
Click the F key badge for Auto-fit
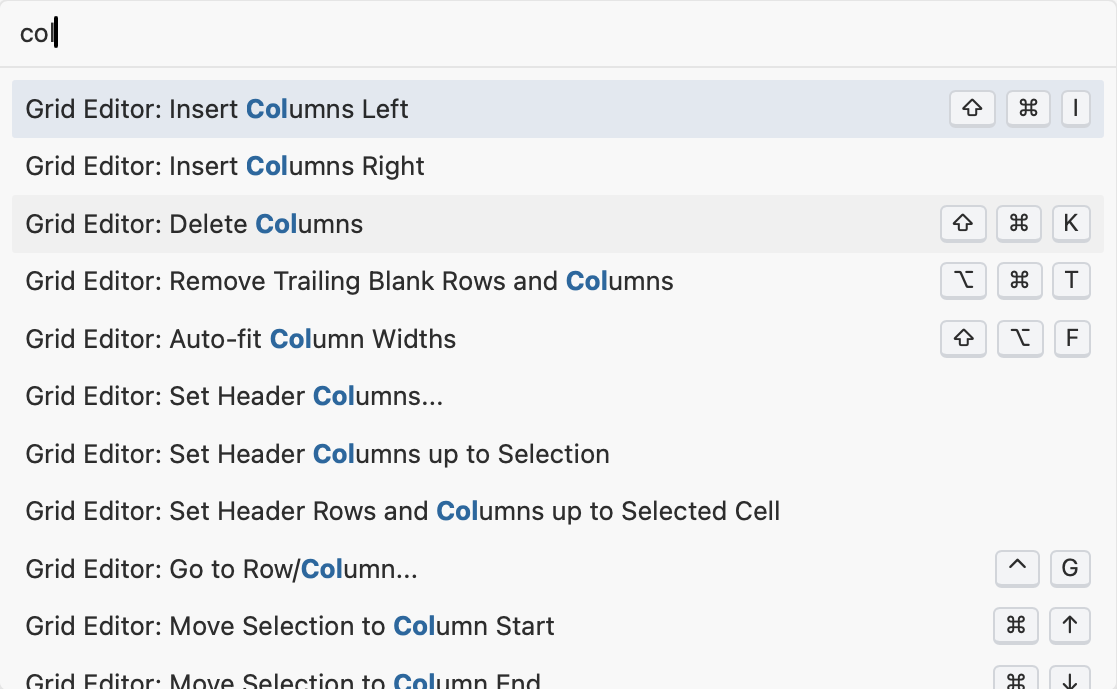pos(1071,338)
